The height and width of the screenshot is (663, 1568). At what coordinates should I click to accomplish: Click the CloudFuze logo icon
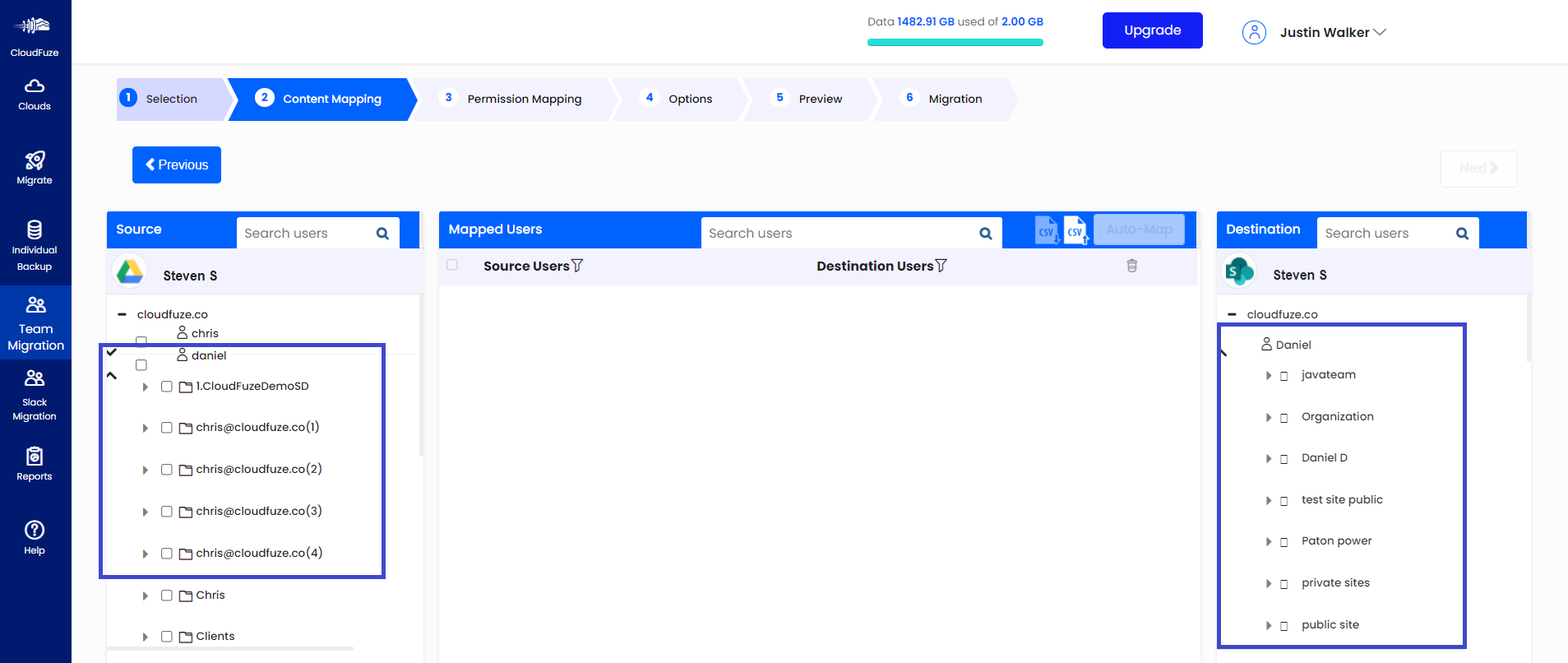coord(34,25)
